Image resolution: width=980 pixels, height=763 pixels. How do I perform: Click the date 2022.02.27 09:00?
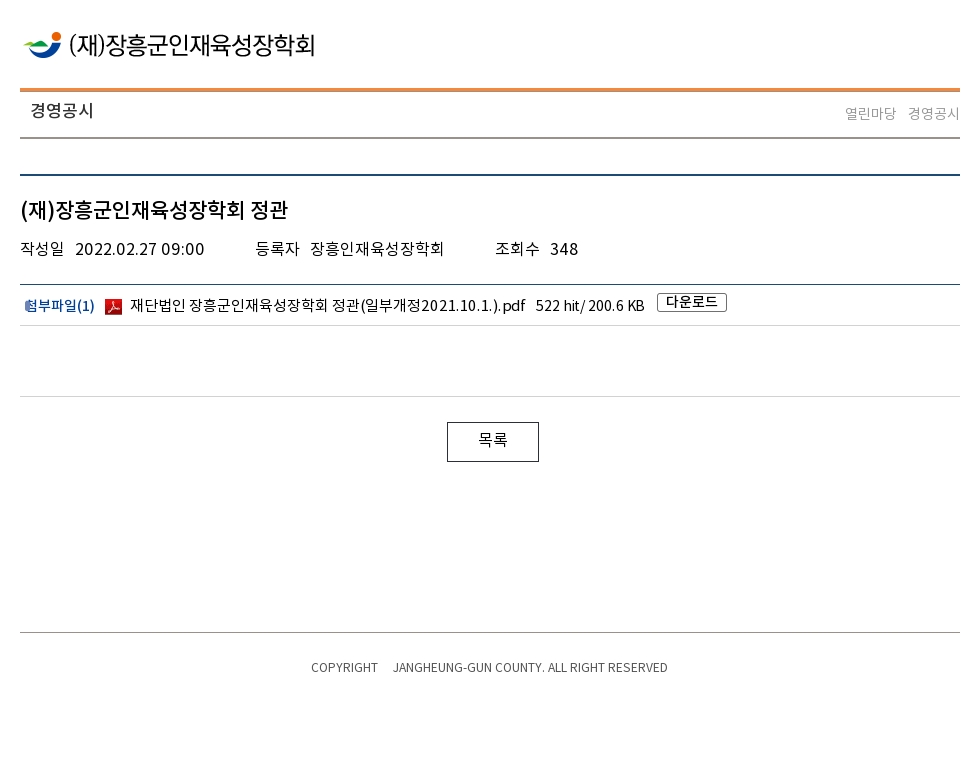[139, 249]
